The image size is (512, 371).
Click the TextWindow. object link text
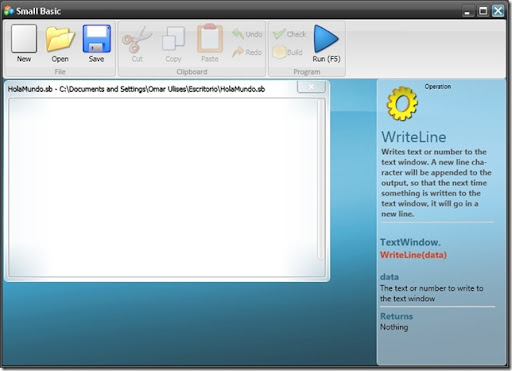click(410, 242)
